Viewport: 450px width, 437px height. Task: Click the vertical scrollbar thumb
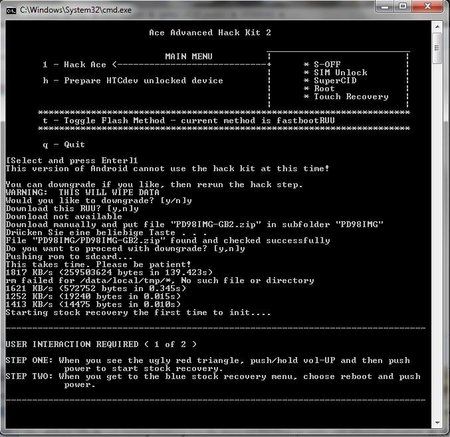coord(437,48)
